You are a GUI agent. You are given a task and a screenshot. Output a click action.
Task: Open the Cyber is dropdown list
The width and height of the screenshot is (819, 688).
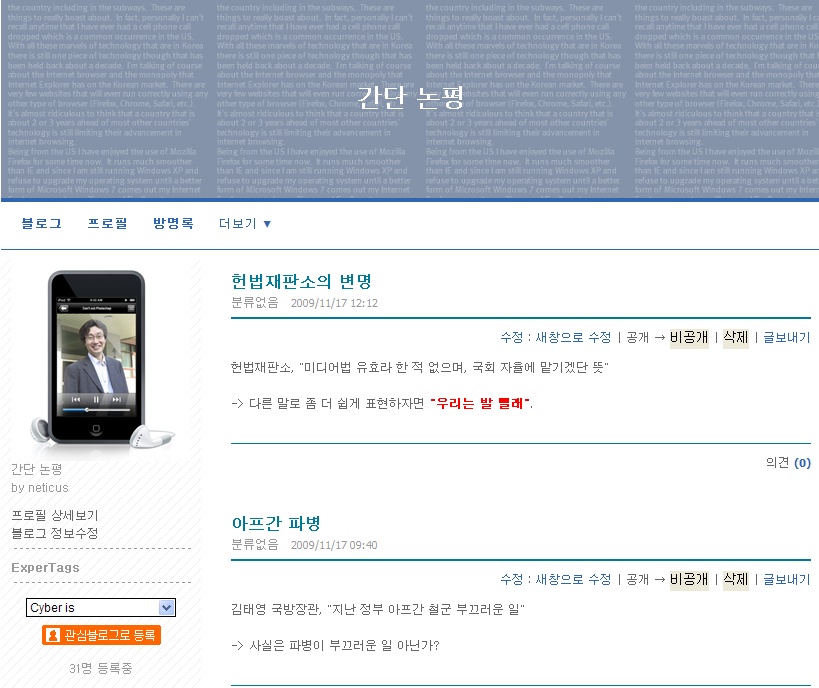101,608
